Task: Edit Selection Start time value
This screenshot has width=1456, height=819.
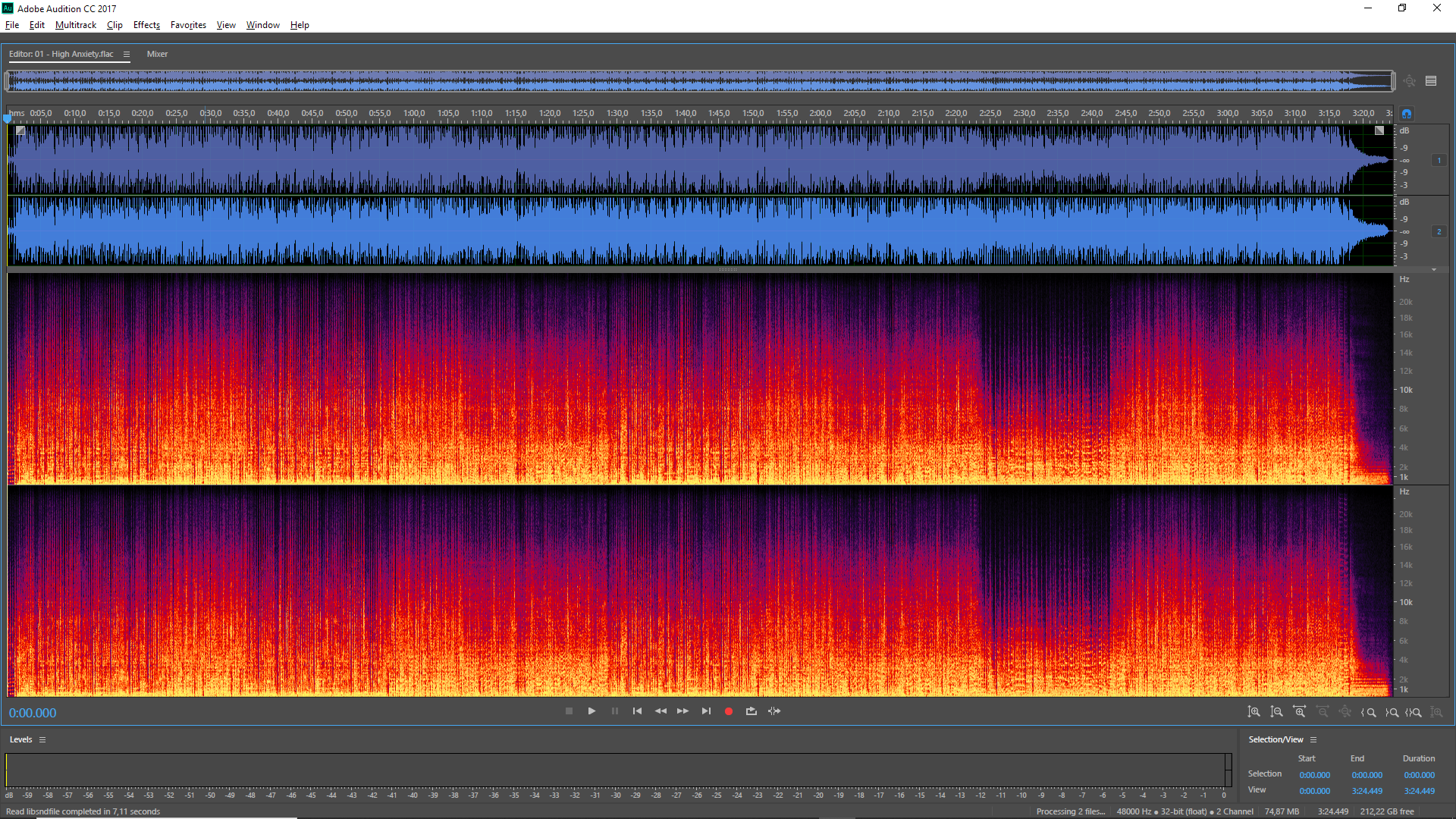Action: point(1314,775)
